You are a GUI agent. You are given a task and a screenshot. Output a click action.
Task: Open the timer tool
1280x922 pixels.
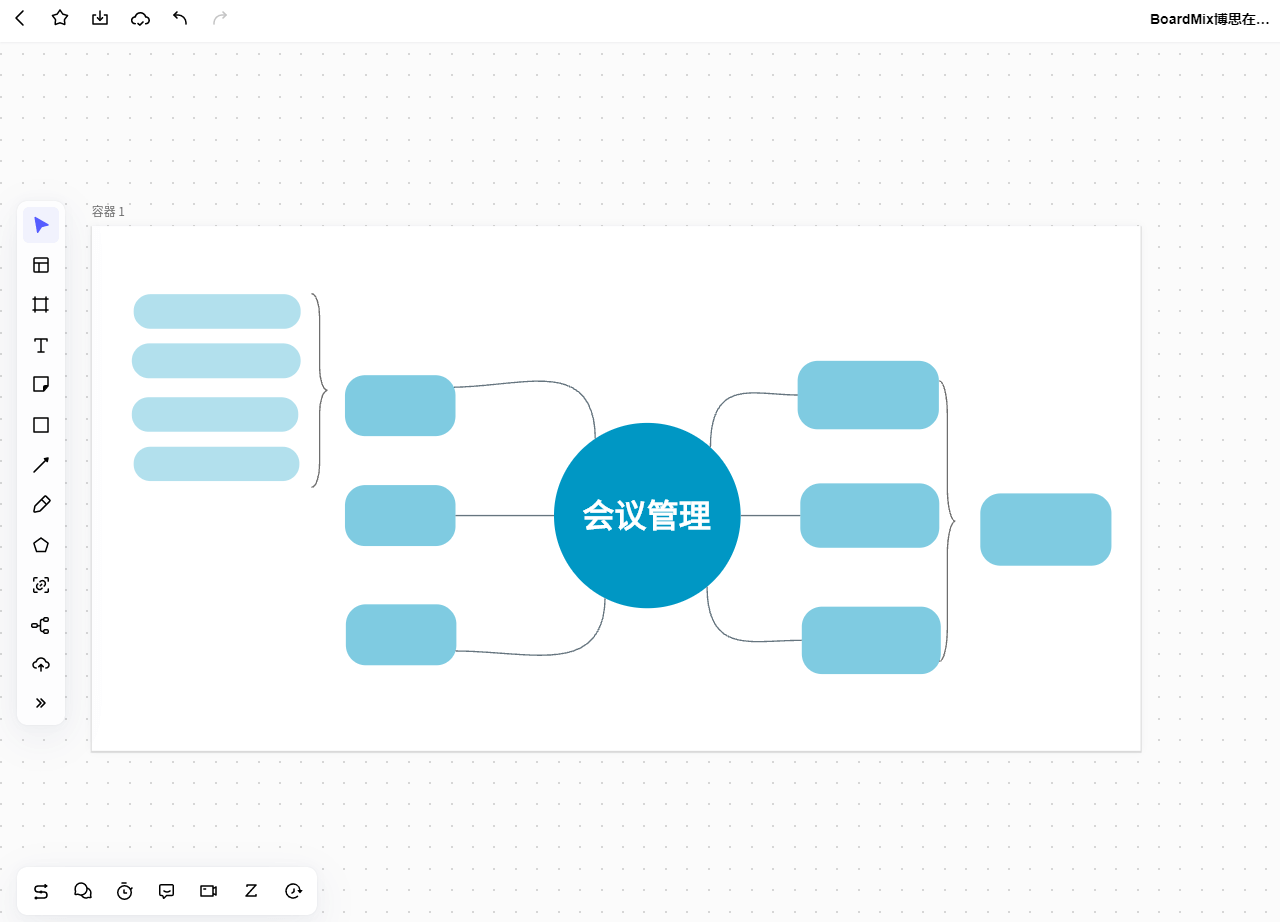click(x=125, y=891)
